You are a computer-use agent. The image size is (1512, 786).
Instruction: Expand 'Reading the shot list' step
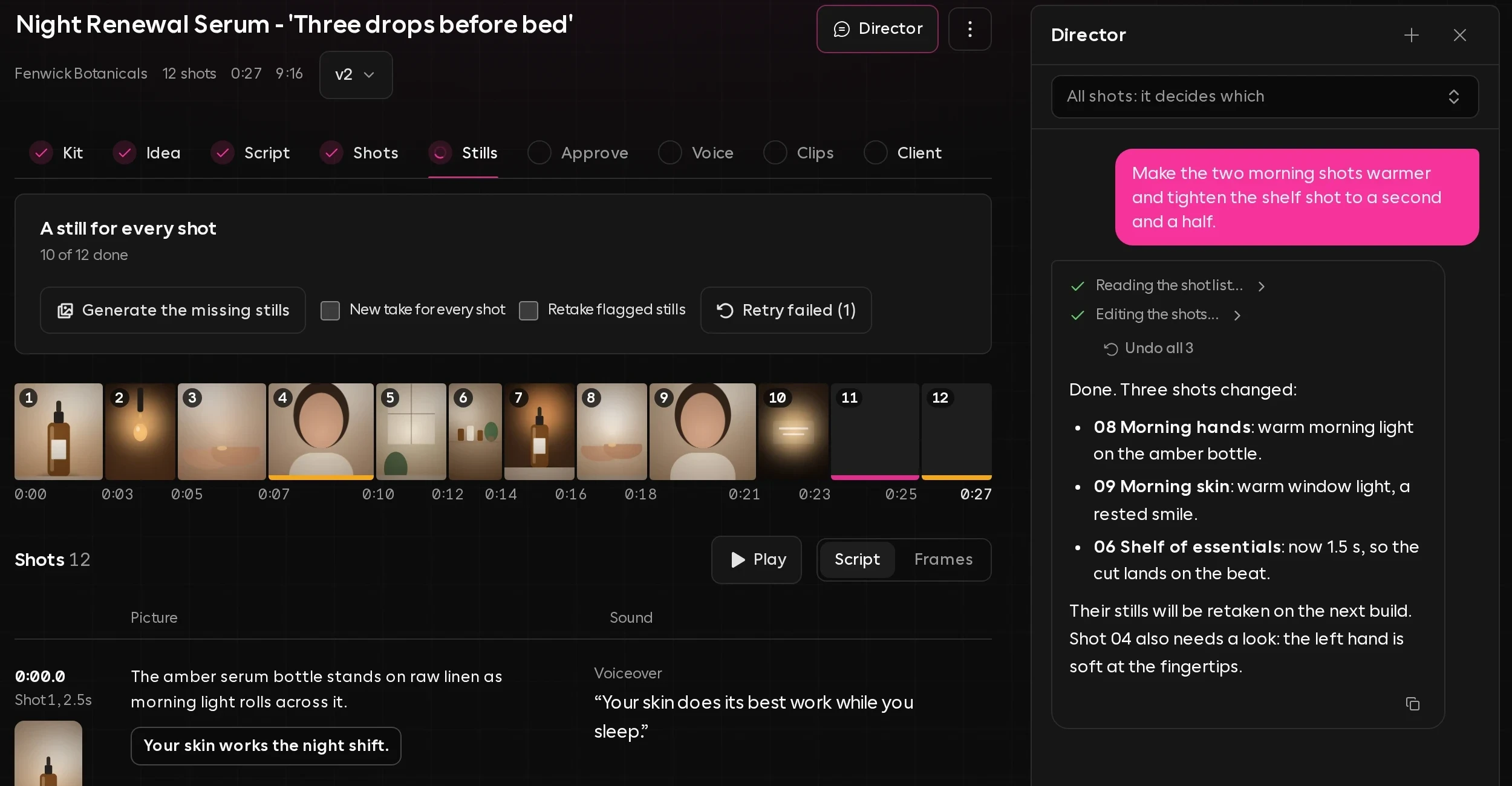(x=1168, y=285)
